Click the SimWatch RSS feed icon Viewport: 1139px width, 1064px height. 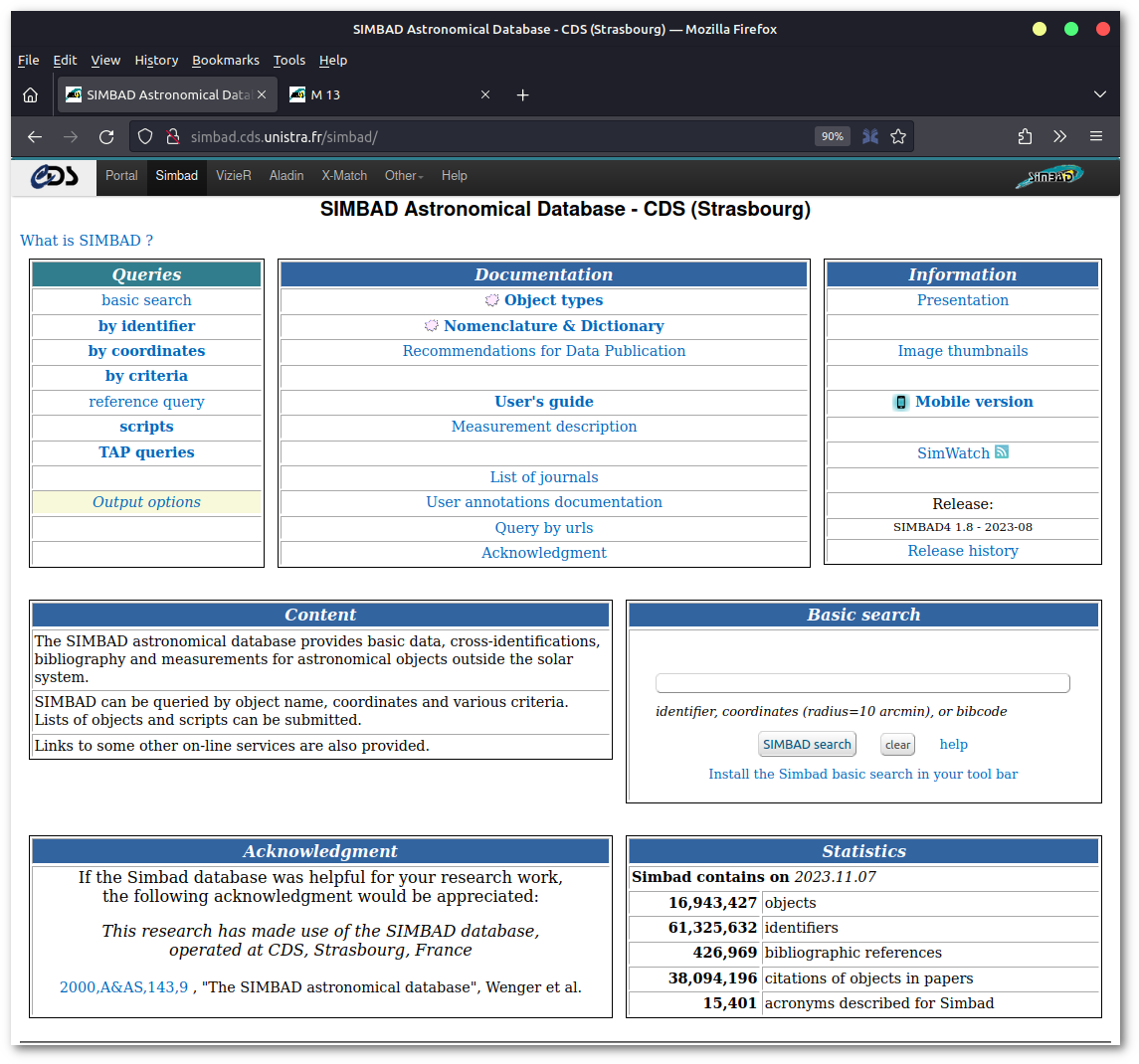(1002, 451)
